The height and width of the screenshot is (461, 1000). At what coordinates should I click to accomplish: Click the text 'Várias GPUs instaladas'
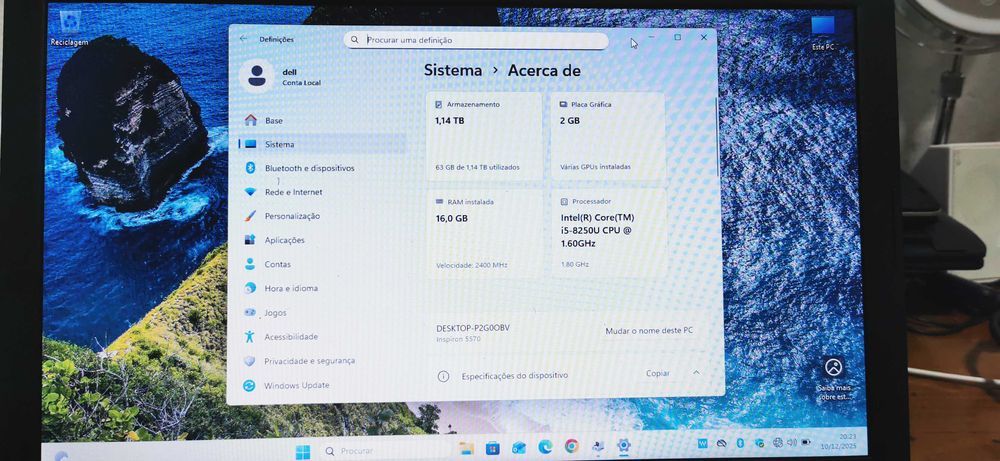[x=595, y=167]
